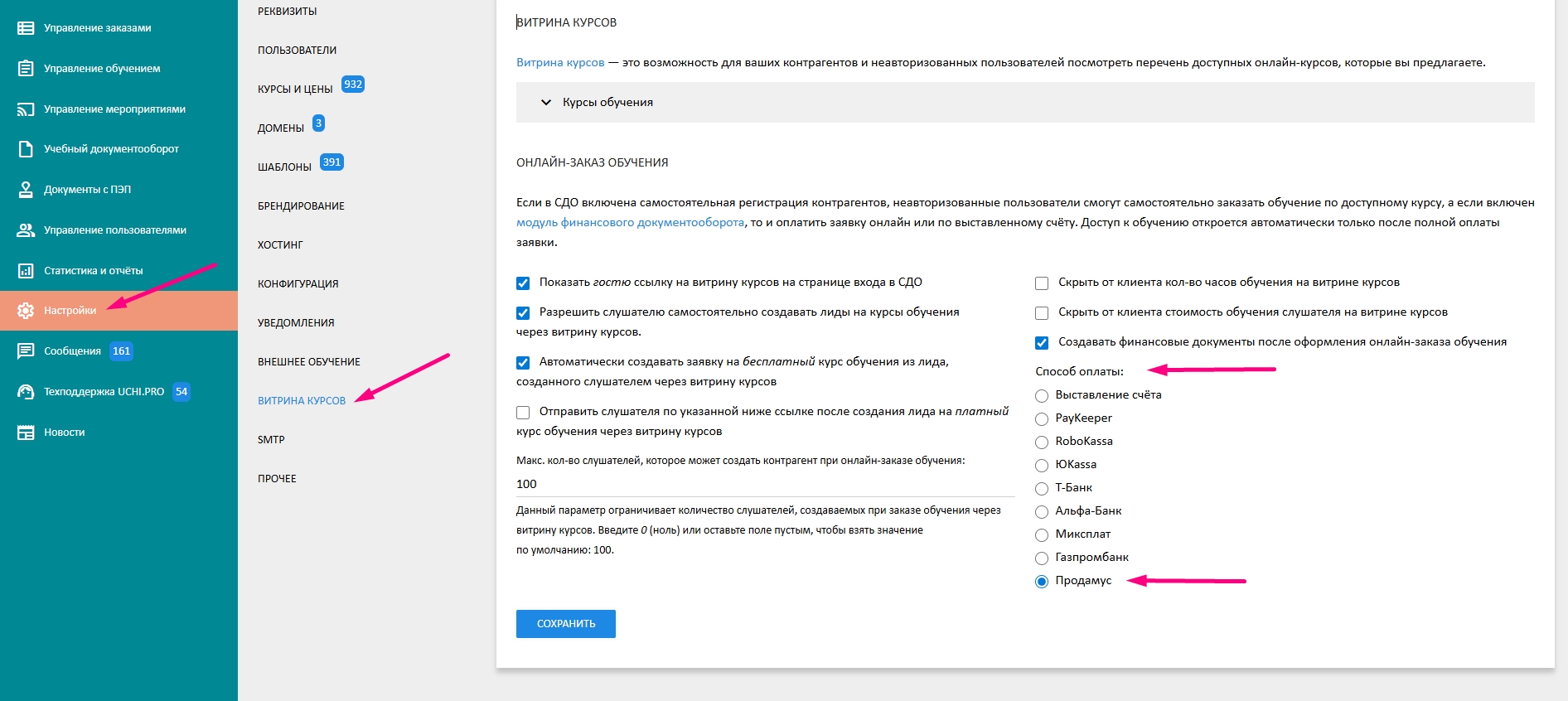Click the Сообщения chat icon

click(x=26, y=351)
